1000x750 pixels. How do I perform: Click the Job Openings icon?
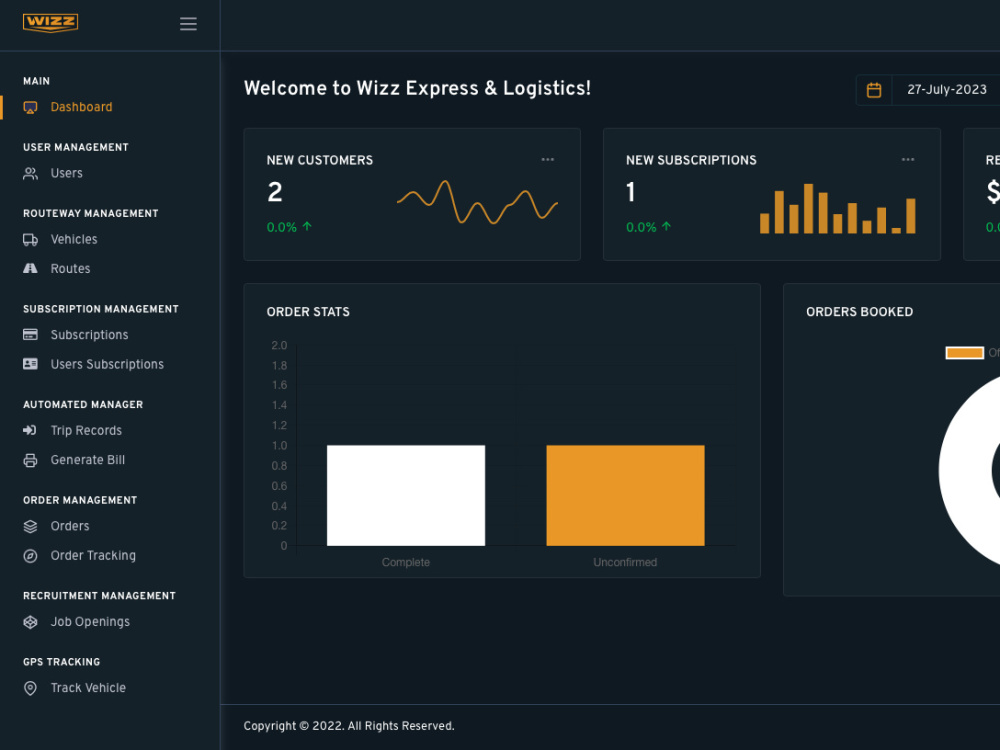(x=30, y=622)
